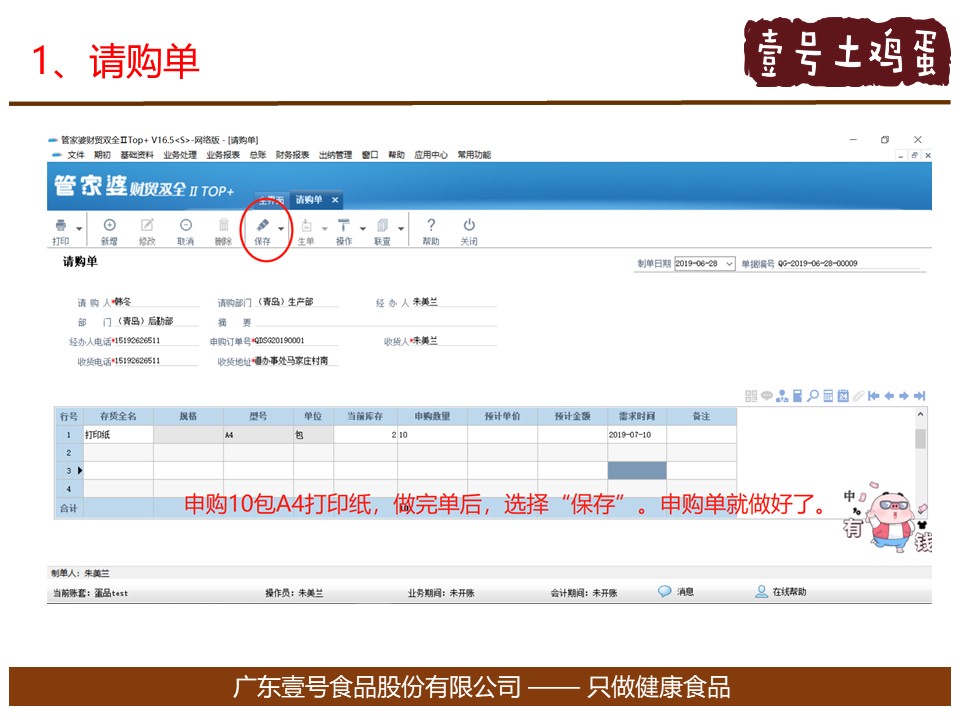Image resolution: width=960 pixels, height=720 pixels.
Task: Open the calculator icon above the grid
Action: pos(798,396)
